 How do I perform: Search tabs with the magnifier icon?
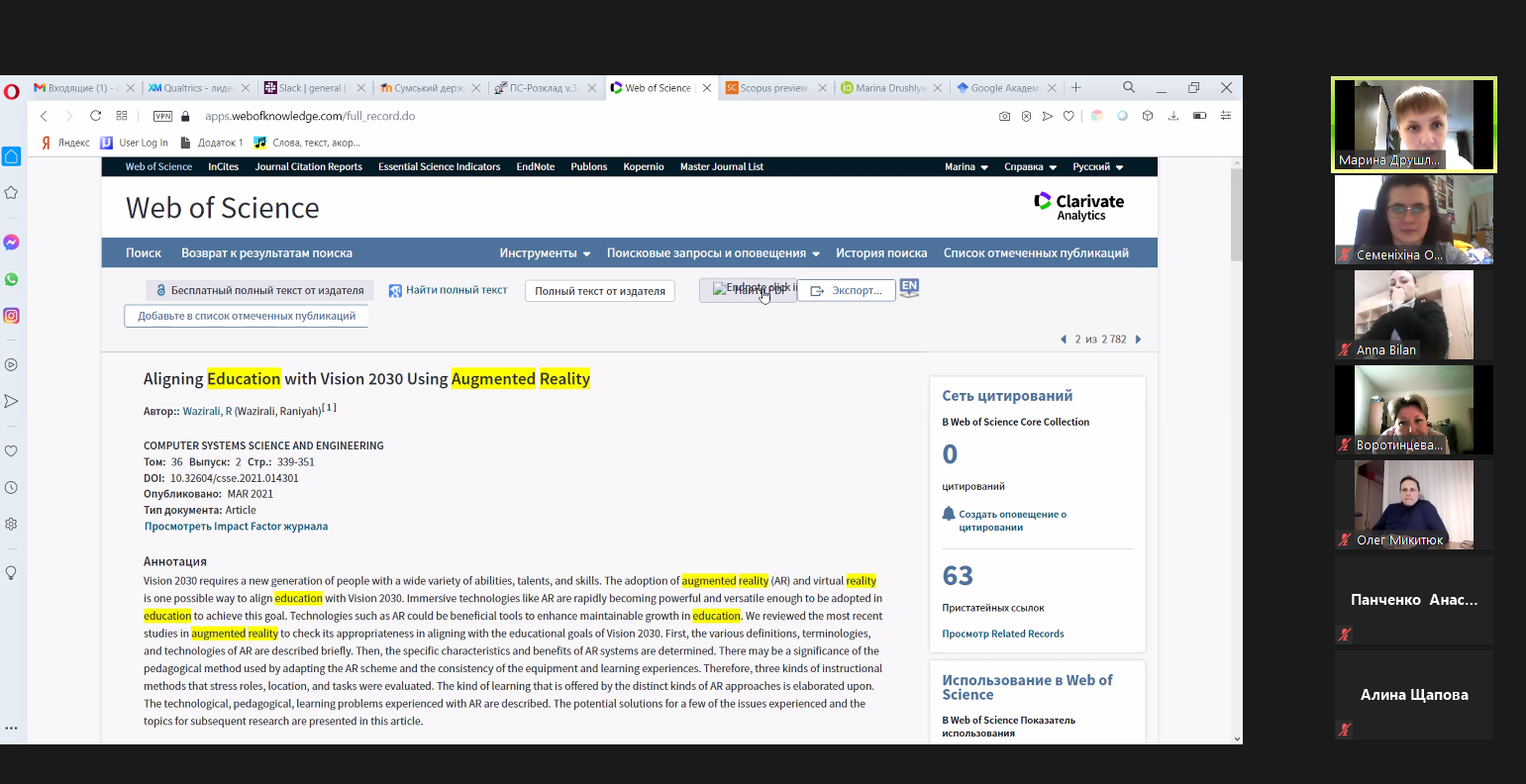click(x=1129, y=87)
